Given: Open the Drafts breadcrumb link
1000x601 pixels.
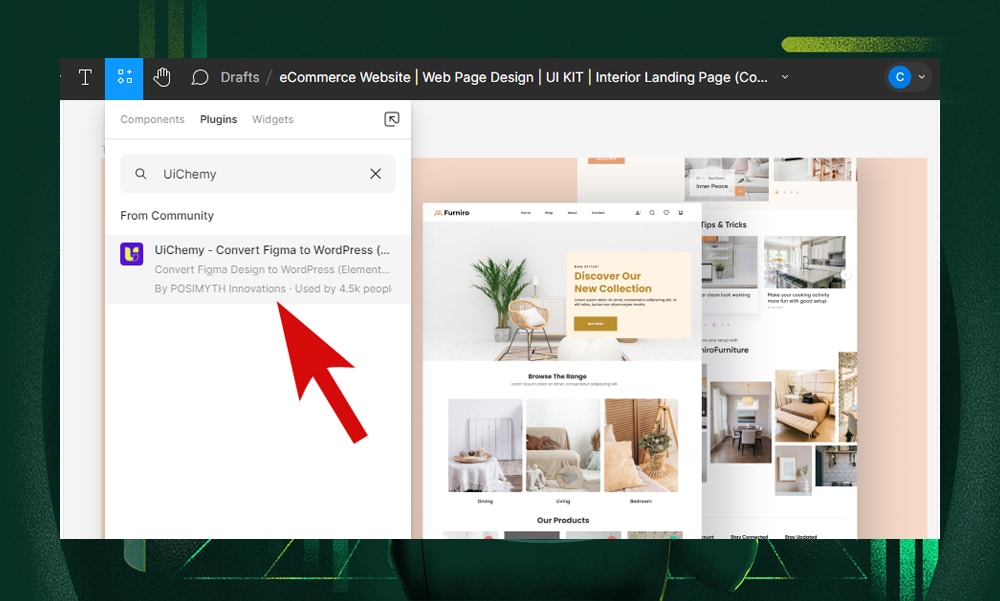Looking at the screenshot, I should coord(240,77).
